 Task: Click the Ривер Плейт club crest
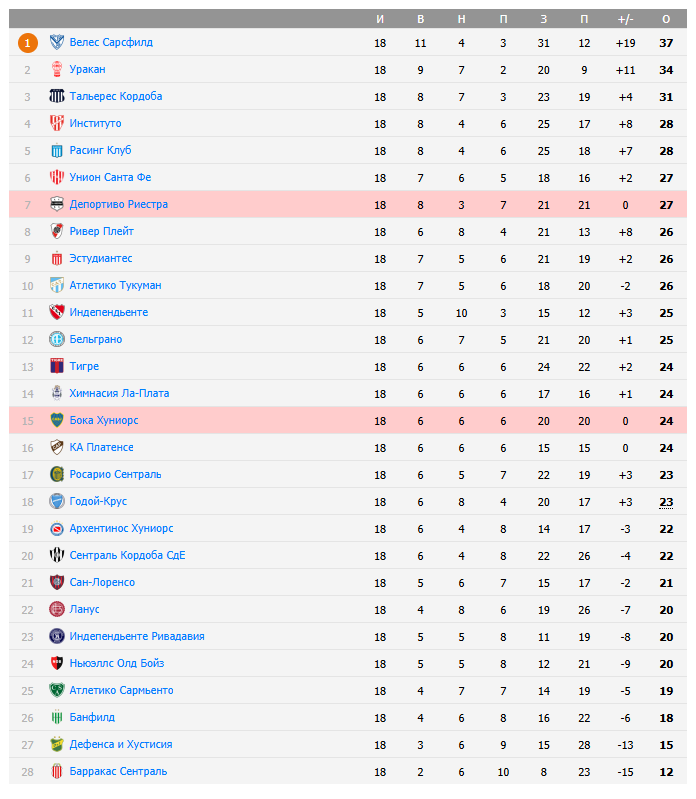[57, 231]
